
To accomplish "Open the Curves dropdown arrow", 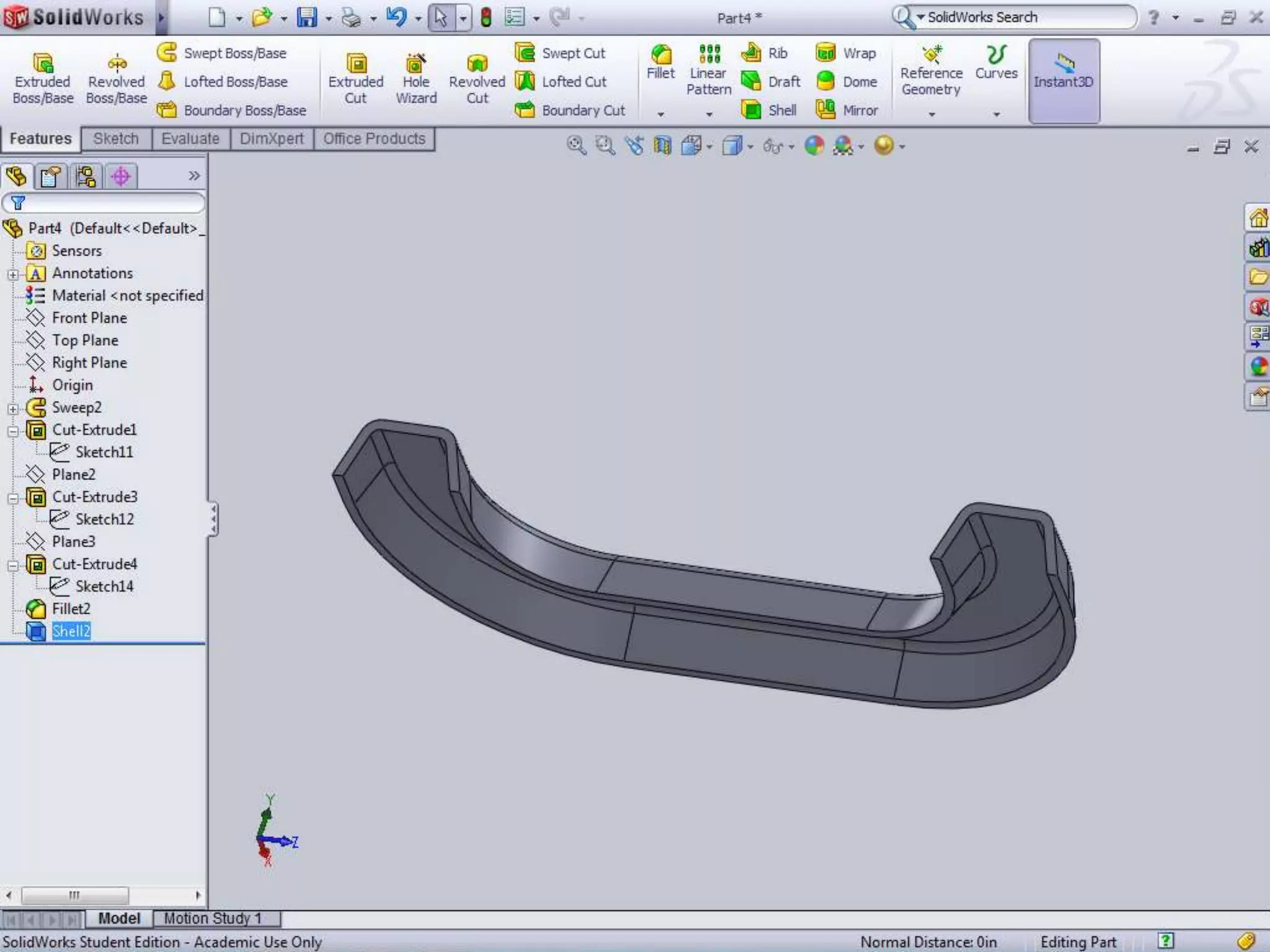I will (x=997, y=115).
